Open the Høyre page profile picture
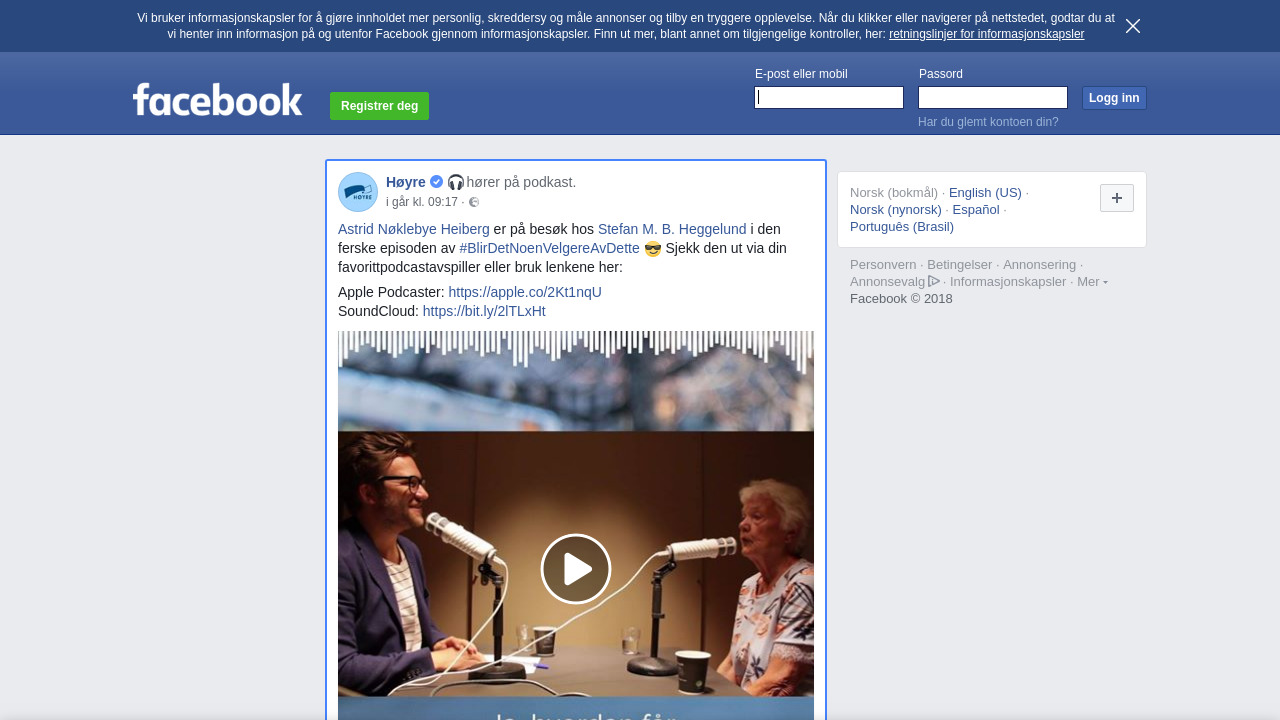 click(358, 192)
